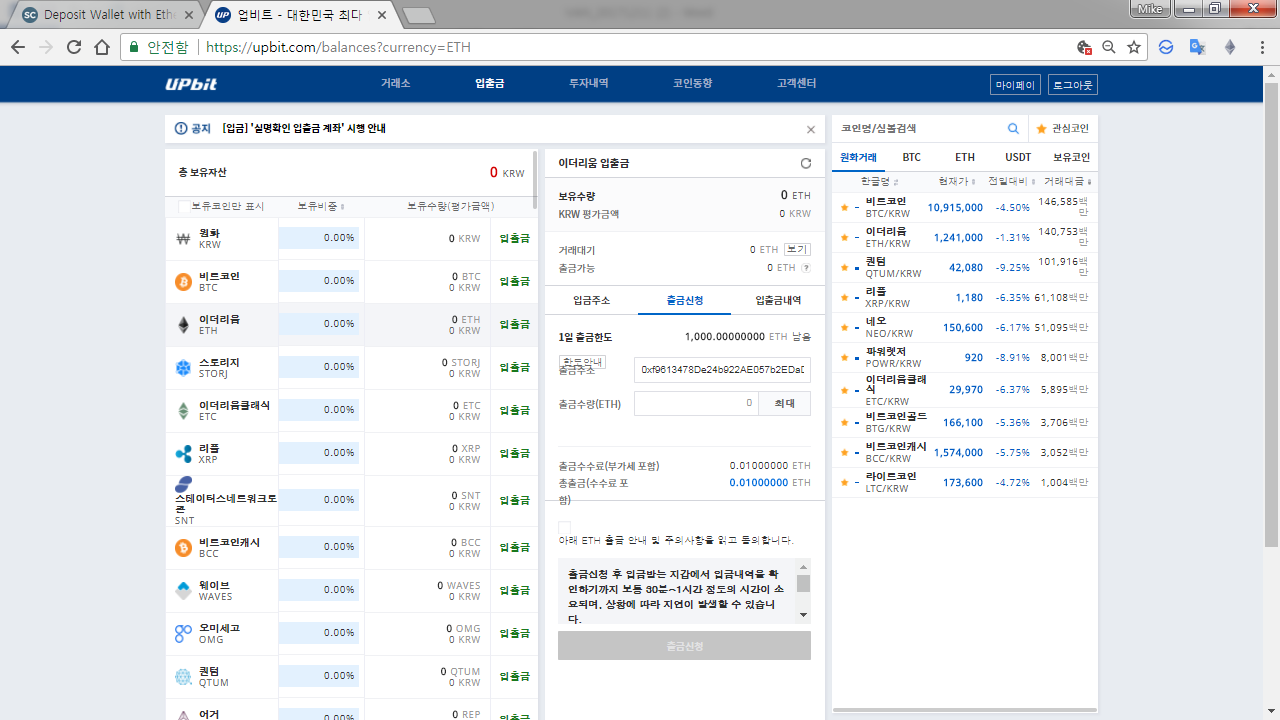Select the 보유코인 market tab
This screenshot has width=1280, height=720.
tap(1071, 158)
